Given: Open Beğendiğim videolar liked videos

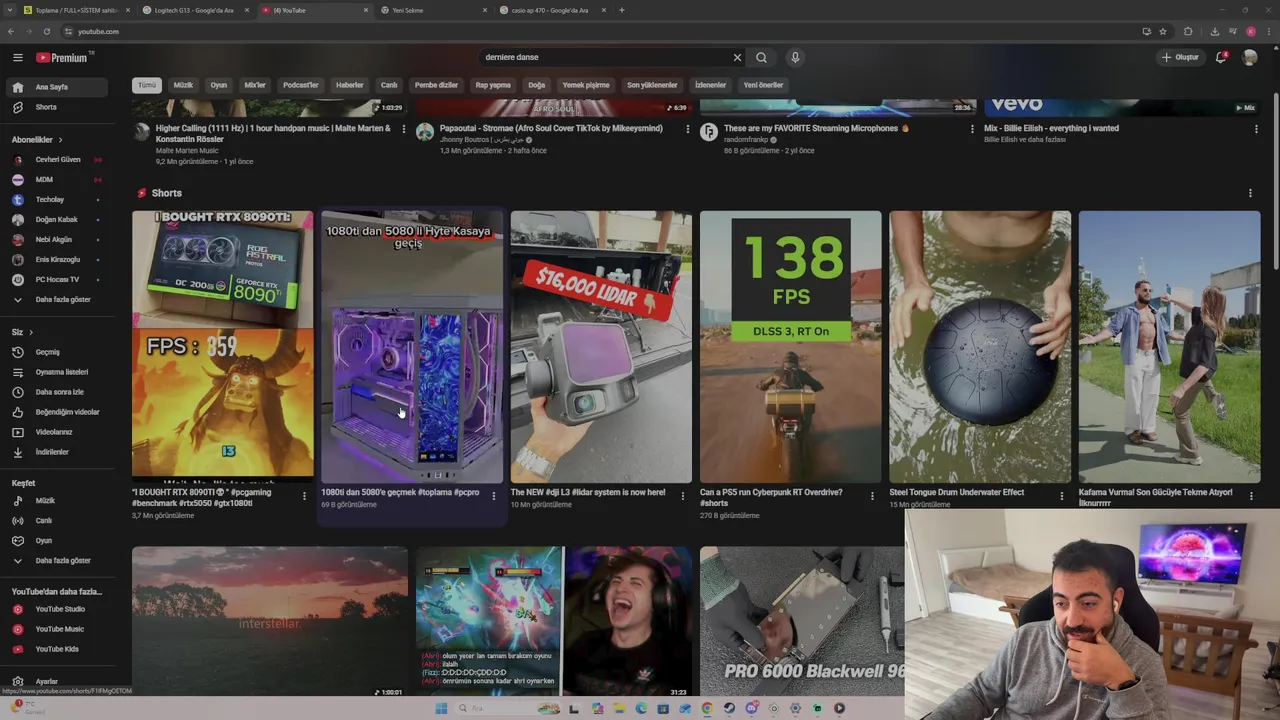Looking at the screenshot, I should [x=58, y=412].
